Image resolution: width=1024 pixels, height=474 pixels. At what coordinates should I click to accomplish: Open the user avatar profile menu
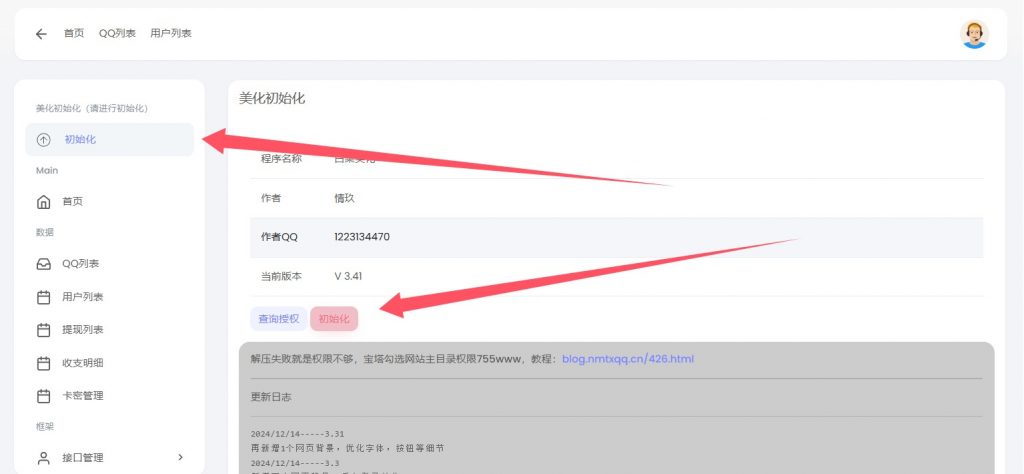(x=973, y=34)
